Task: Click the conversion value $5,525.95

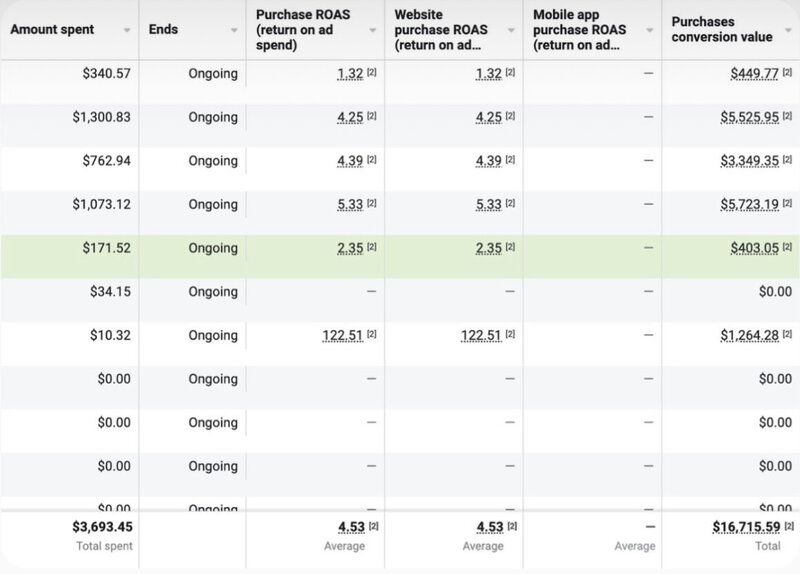Action: 749,116
